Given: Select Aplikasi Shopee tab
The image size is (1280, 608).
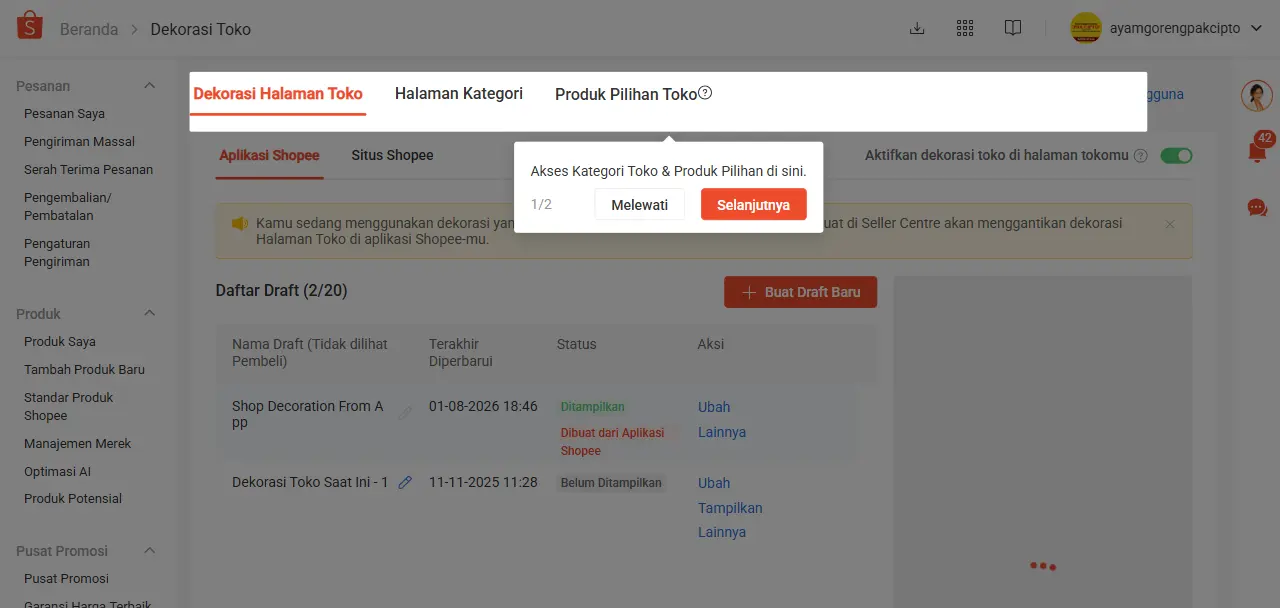Looking at the screenshot, I should [270, 155].
